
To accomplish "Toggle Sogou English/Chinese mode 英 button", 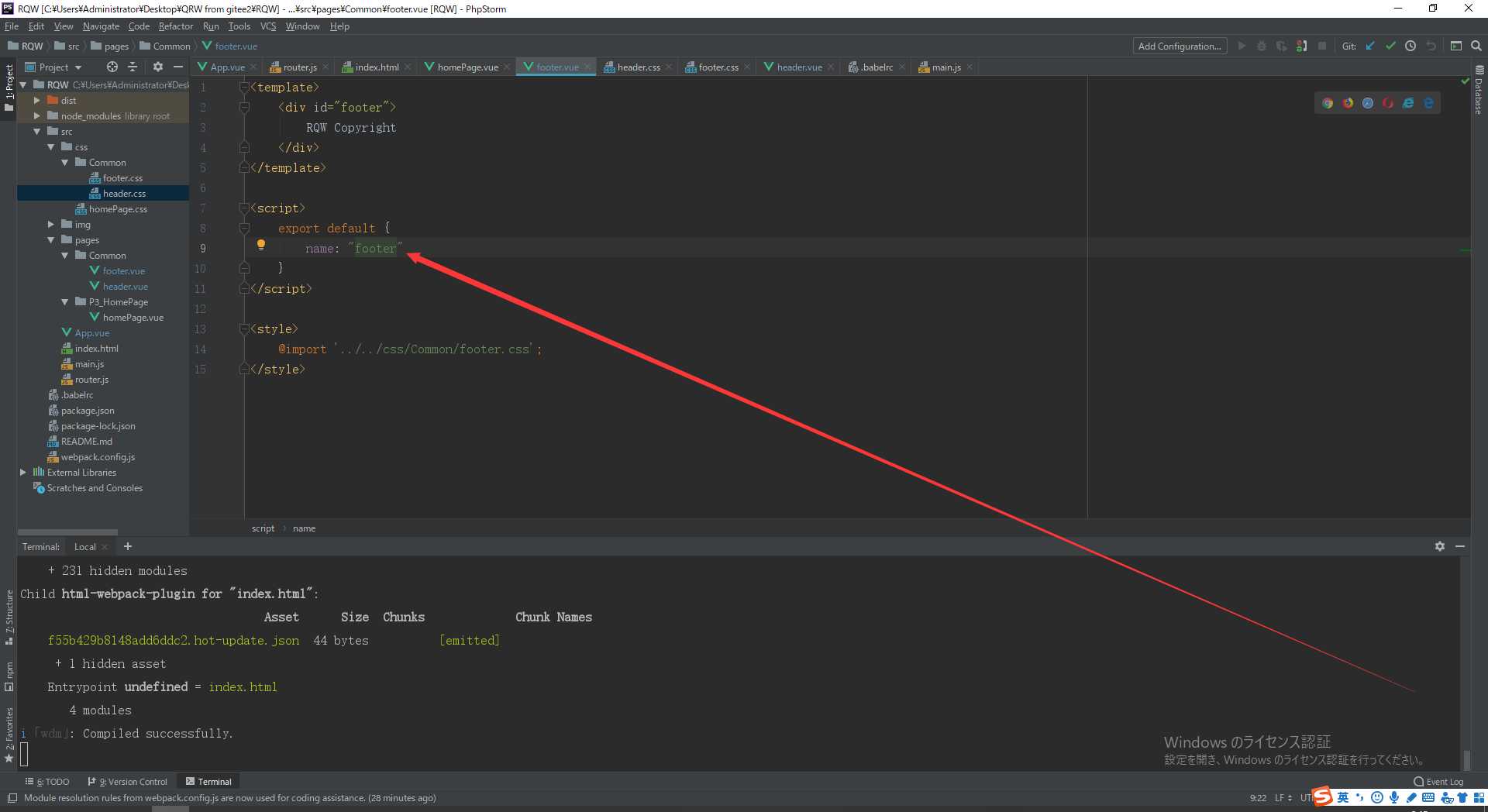I will click(1343, 797).
